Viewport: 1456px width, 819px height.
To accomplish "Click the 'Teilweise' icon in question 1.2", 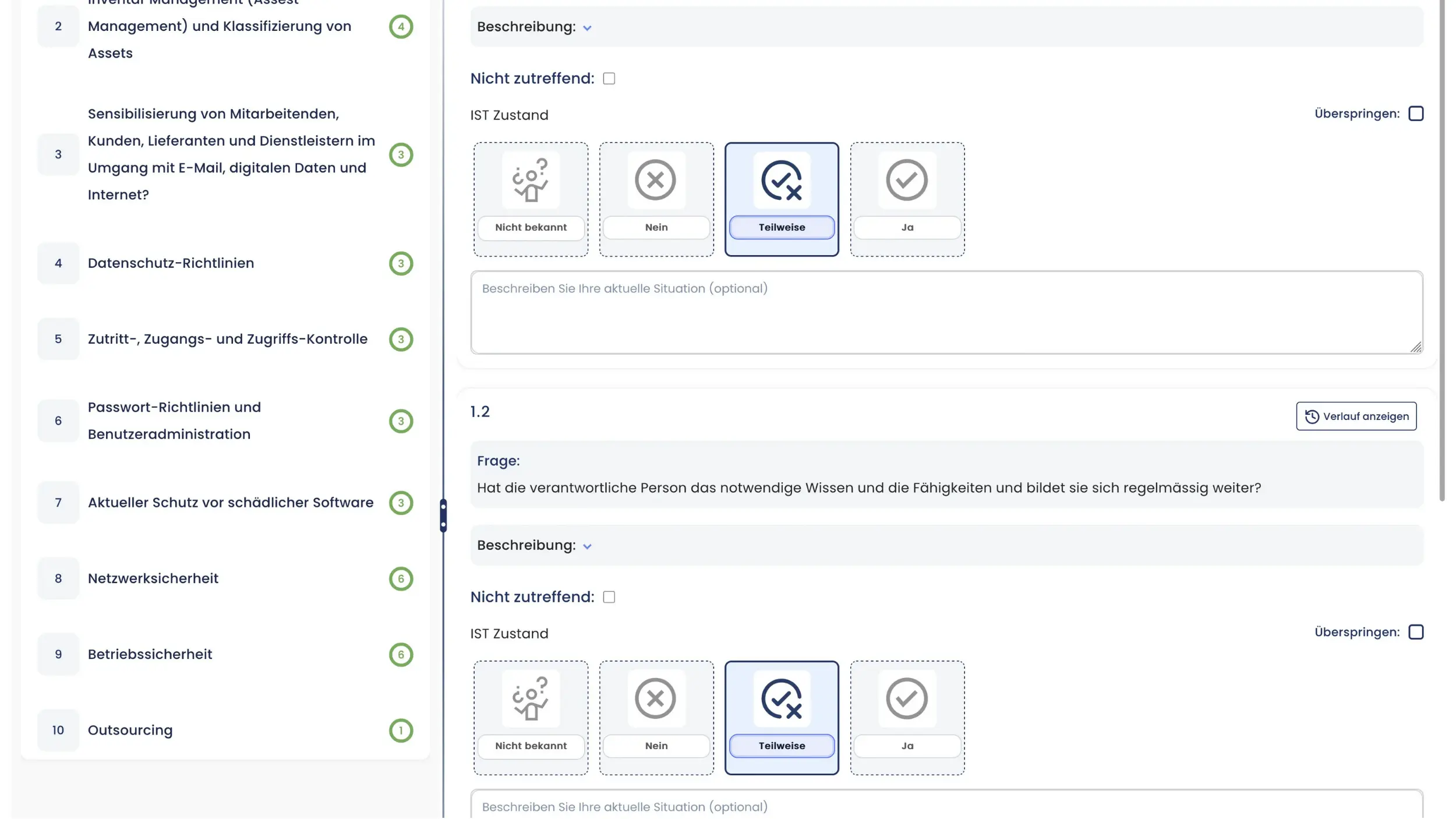I will point(782,698).
